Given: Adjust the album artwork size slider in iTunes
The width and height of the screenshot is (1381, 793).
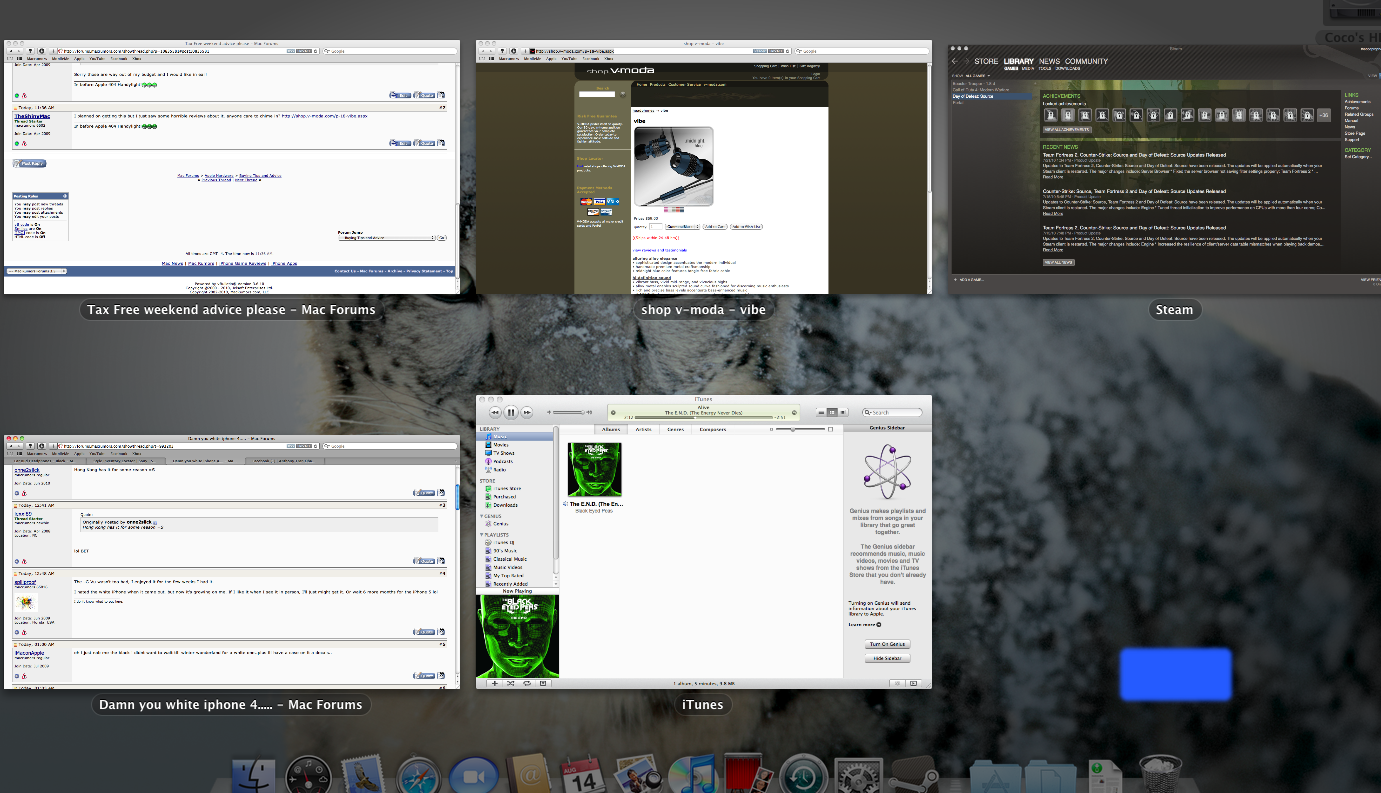Looking at the screenshot, I should pyautogui.click(x=800, y=429).
